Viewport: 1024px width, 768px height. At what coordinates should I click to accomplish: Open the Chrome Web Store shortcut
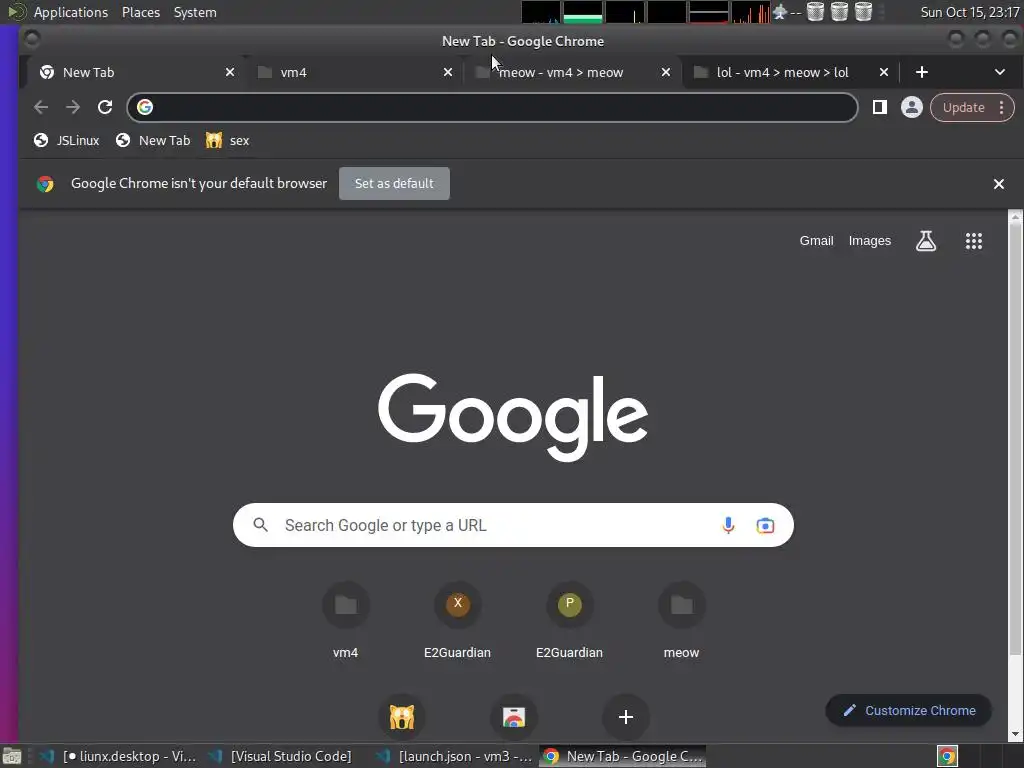(514, 717)
